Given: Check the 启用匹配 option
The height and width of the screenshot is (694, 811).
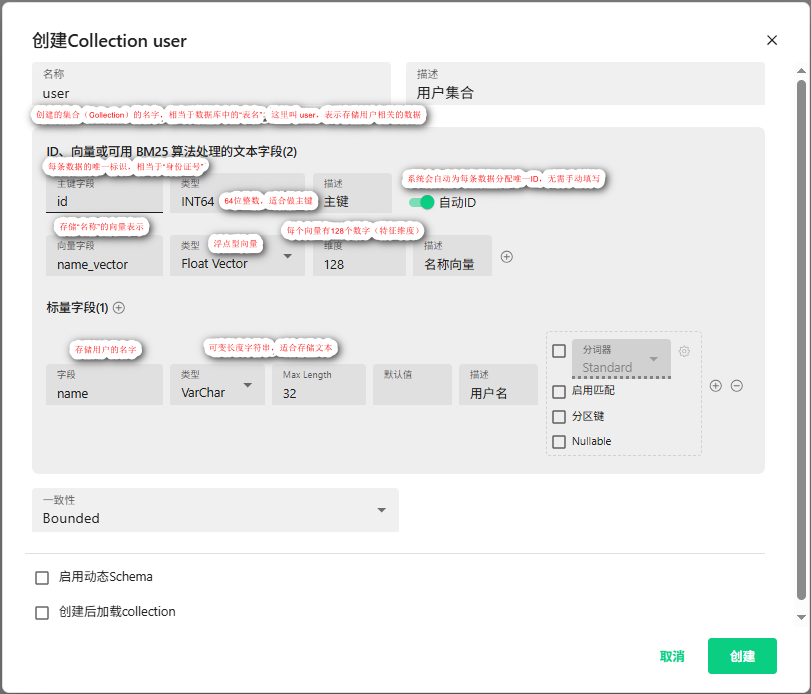Looking at the screenshot, I should pos(559,391).
